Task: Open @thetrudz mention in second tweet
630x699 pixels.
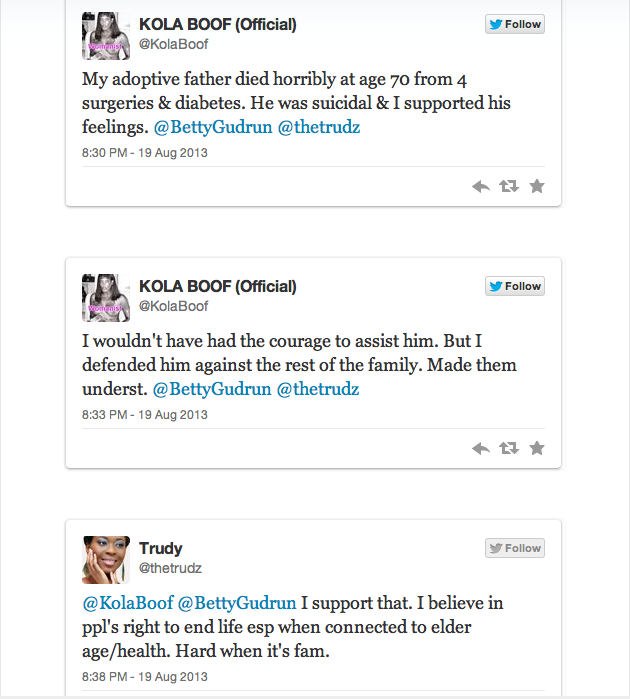Action: (x=318, y=389)
